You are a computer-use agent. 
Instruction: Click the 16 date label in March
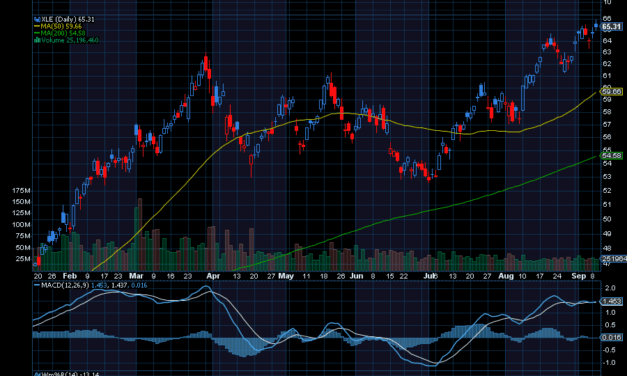coord(170,276)
